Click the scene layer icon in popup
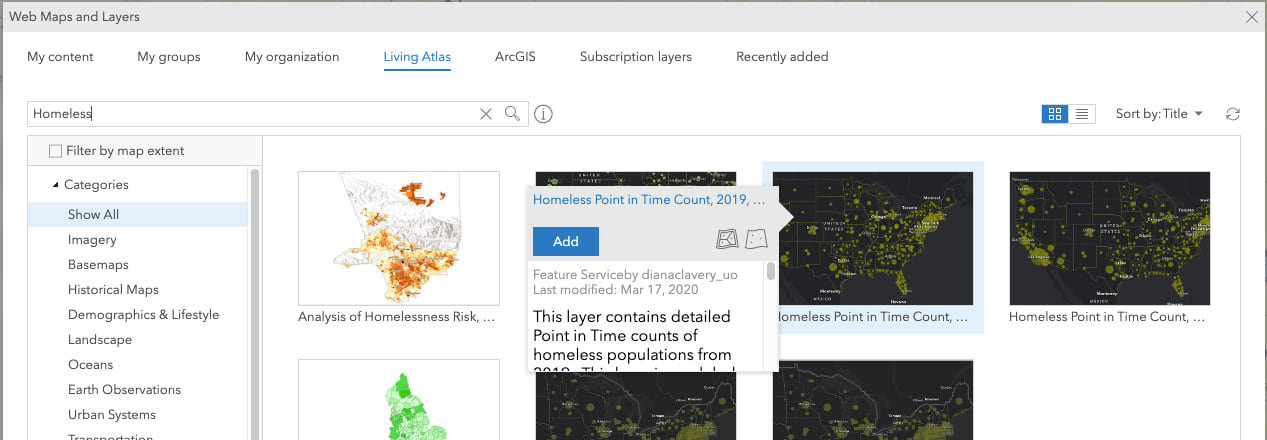 755,240
